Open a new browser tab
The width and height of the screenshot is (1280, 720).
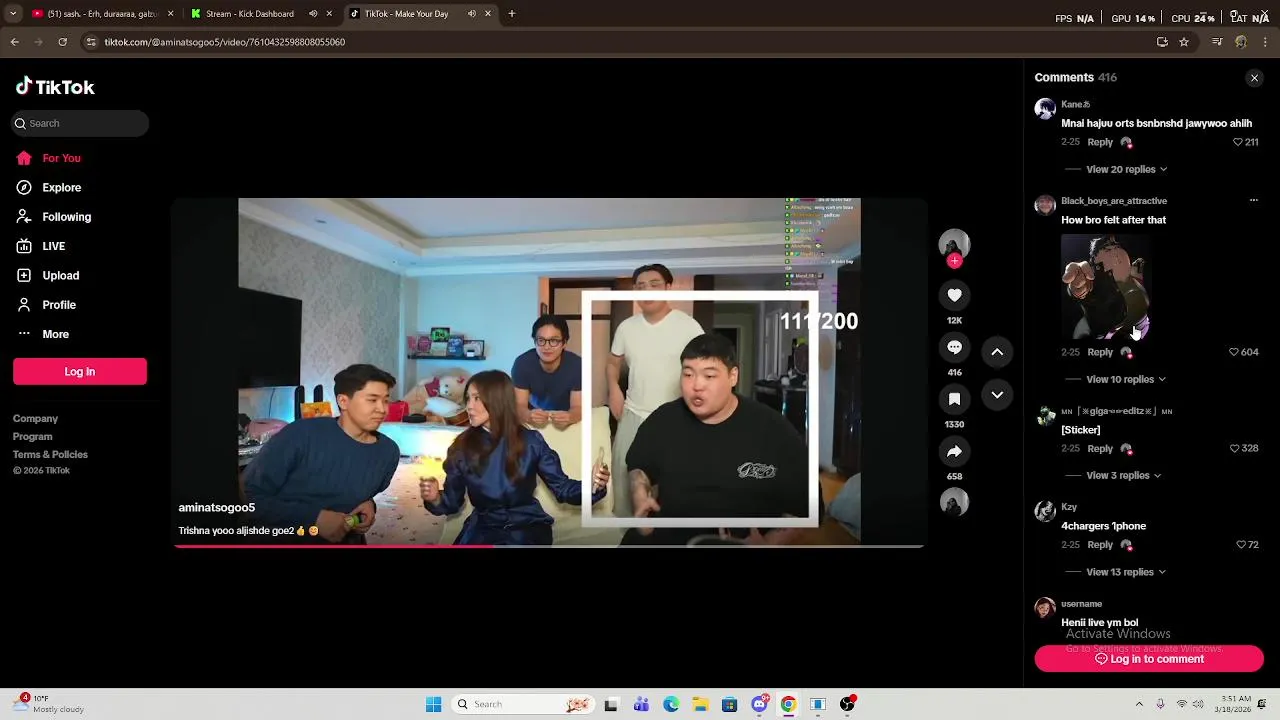click(512, 14)
